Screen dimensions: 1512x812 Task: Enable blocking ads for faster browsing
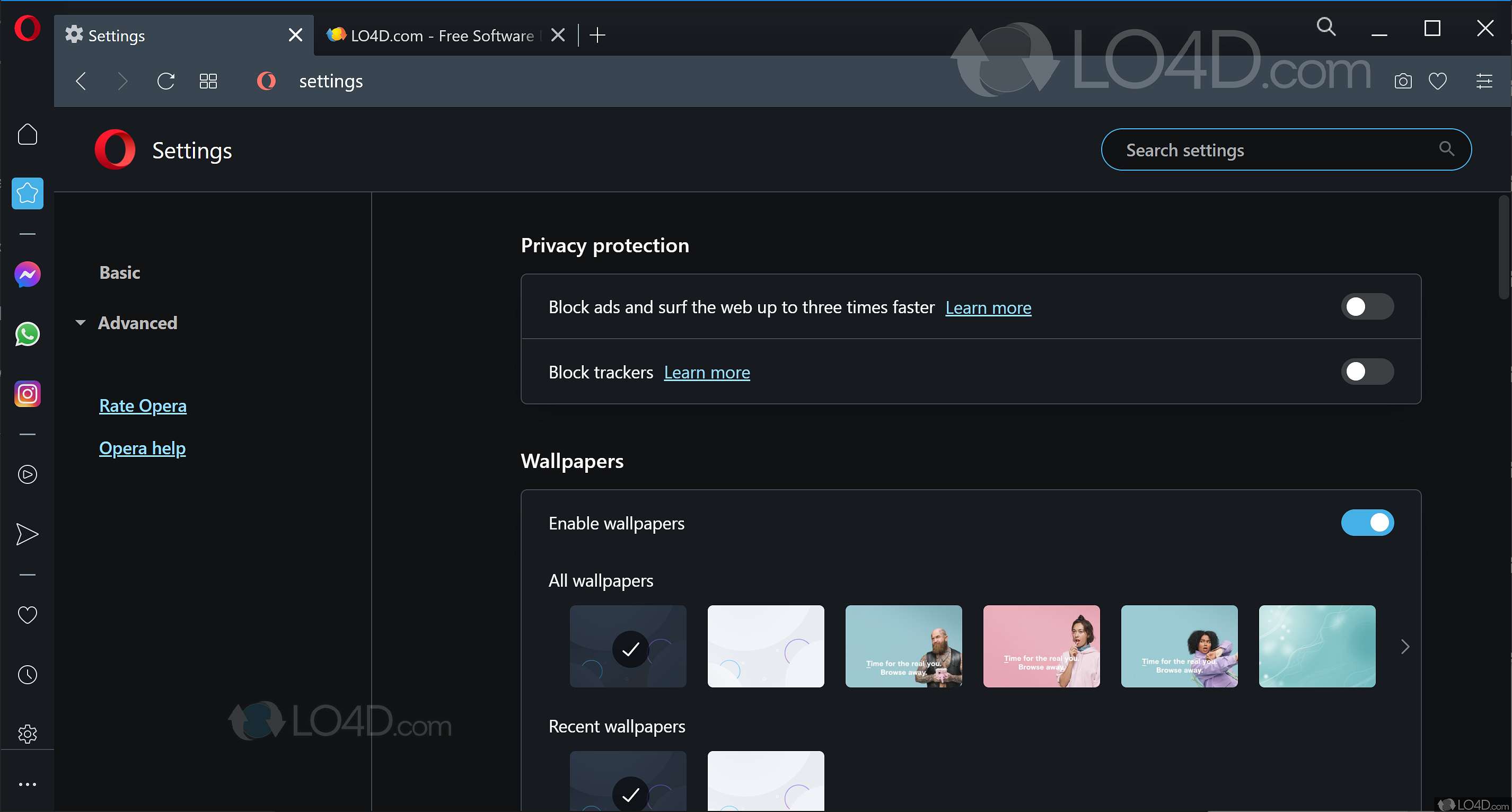click(1368, 306)
